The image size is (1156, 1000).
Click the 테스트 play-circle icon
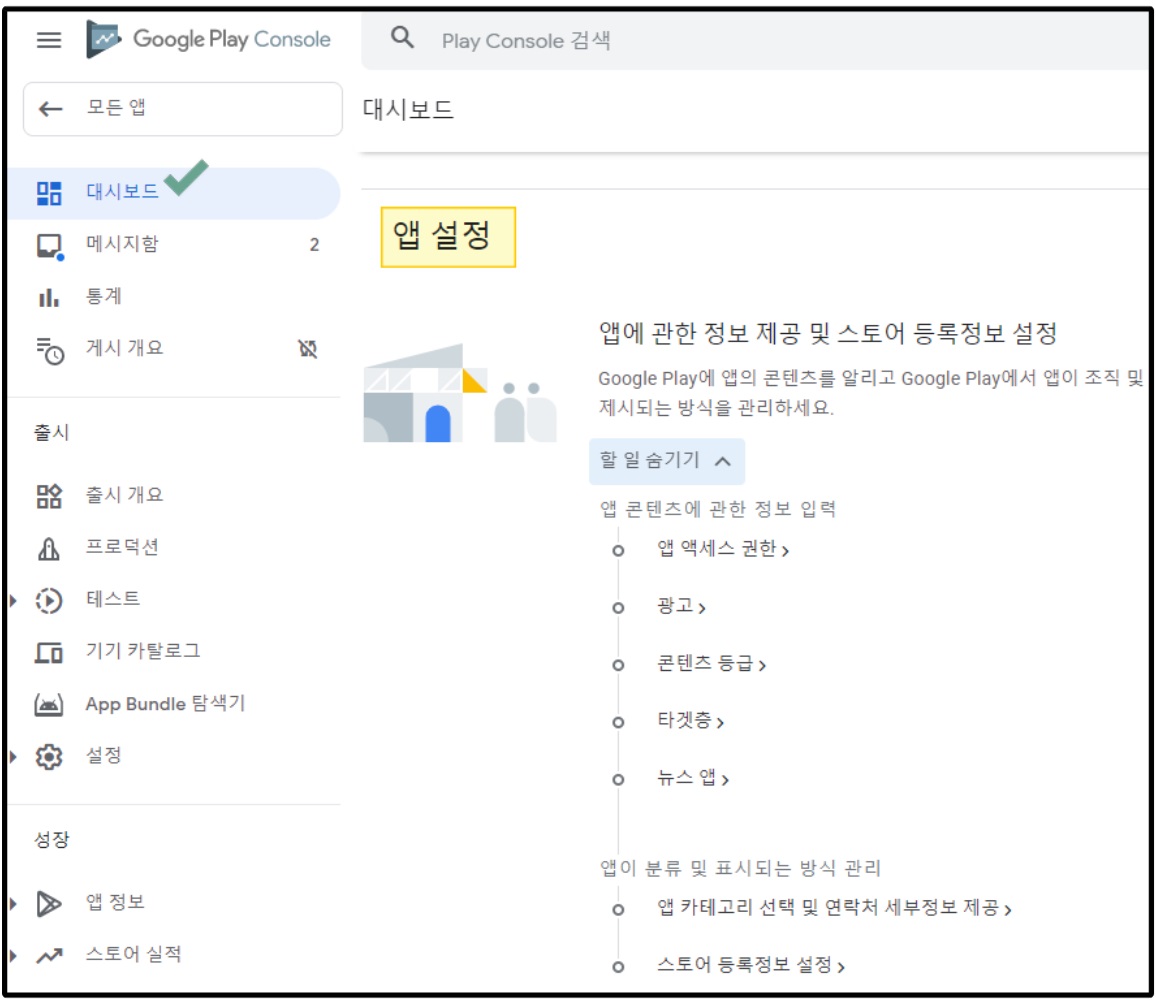point(49,601)
